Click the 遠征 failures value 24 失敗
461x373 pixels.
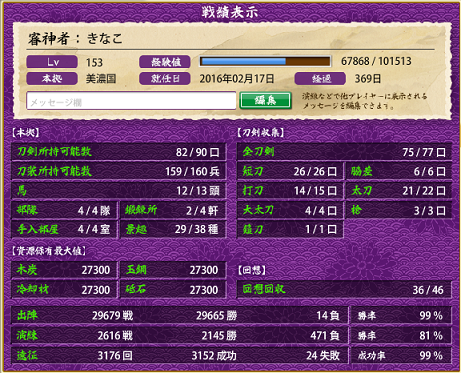(323, 355)
